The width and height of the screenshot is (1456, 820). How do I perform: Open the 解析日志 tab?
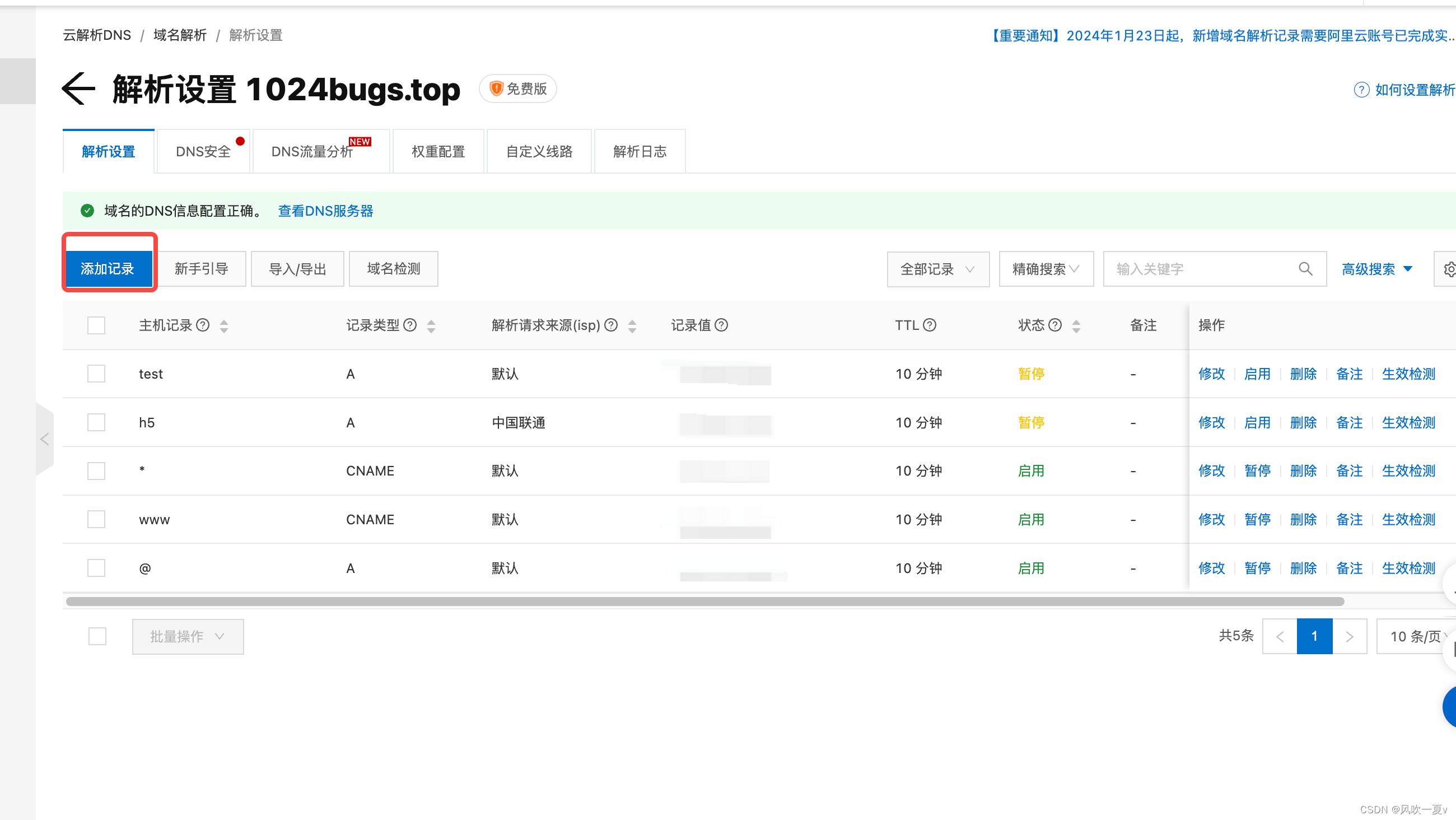pos(640,152)
